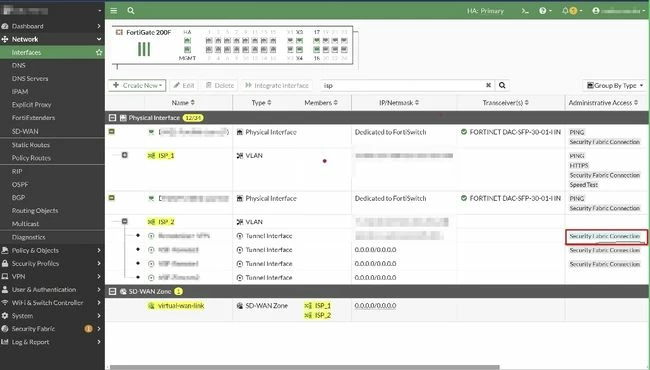Collapse the Physical Interface group
The image size is (650, 370).
(x=112, y=118)
